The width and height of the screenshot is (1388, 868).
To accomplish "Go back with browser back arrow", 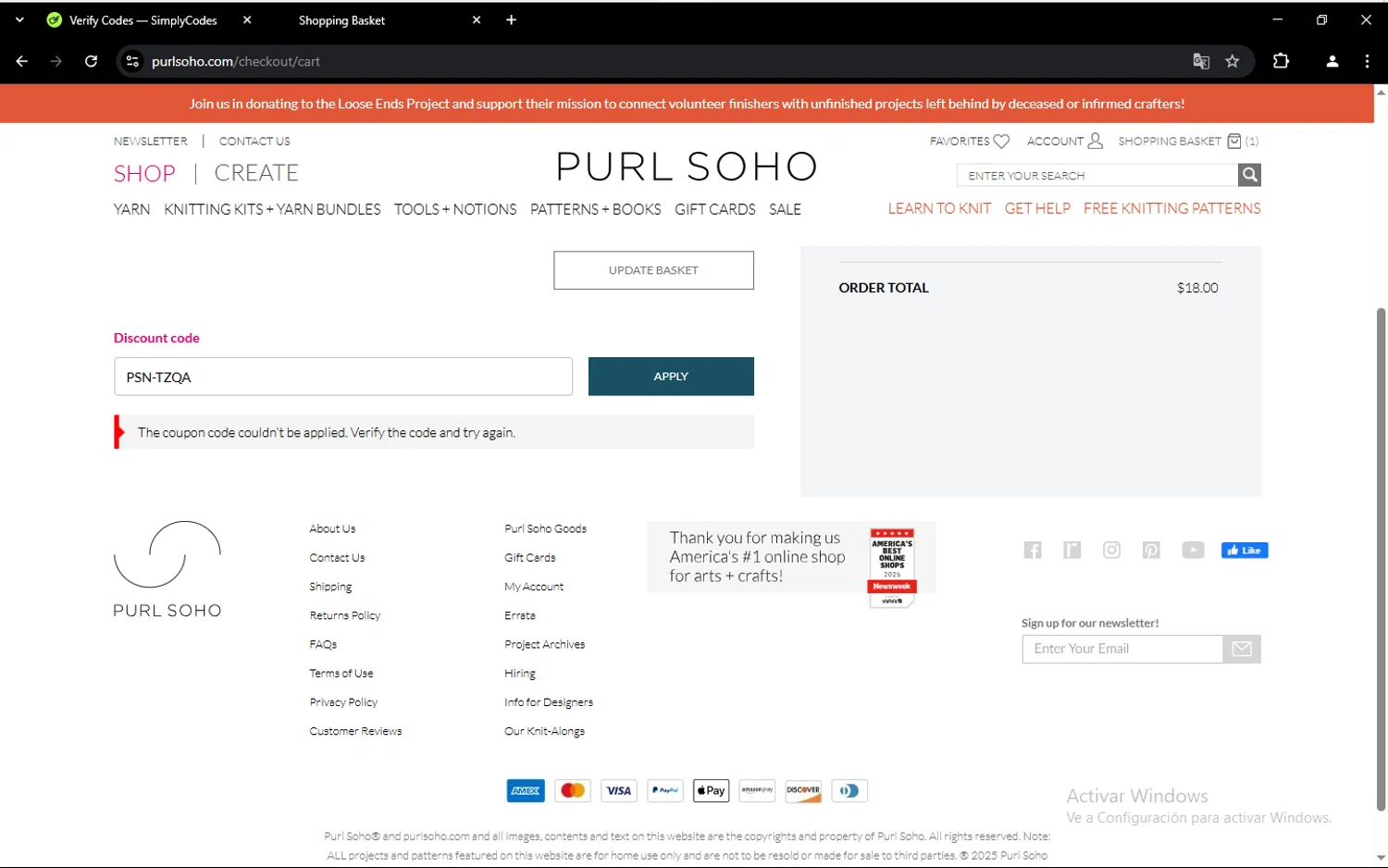I will click(x=22, y=61).
